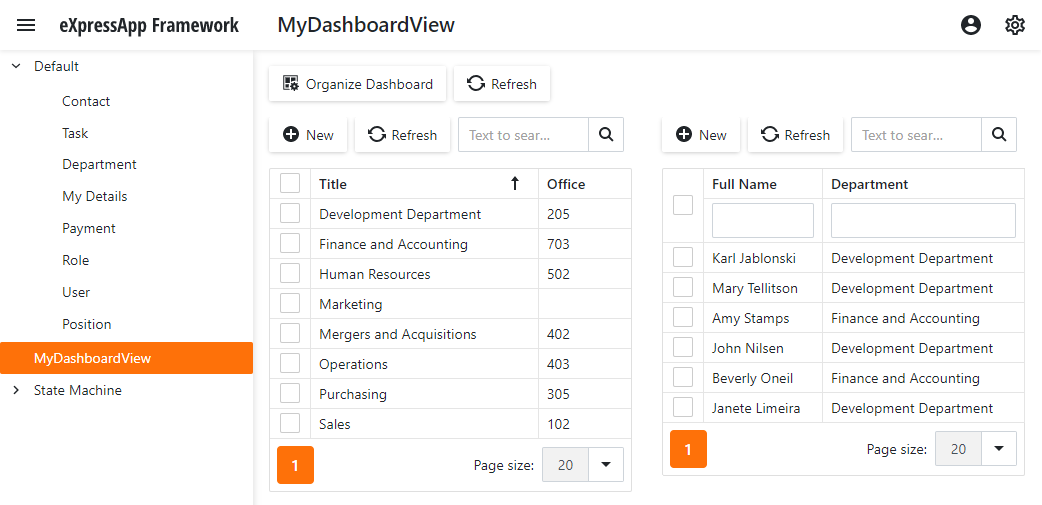Check the Janete Limeira row checkbox
Viewport: 1042px width, 505px height.
coord(683,407)
